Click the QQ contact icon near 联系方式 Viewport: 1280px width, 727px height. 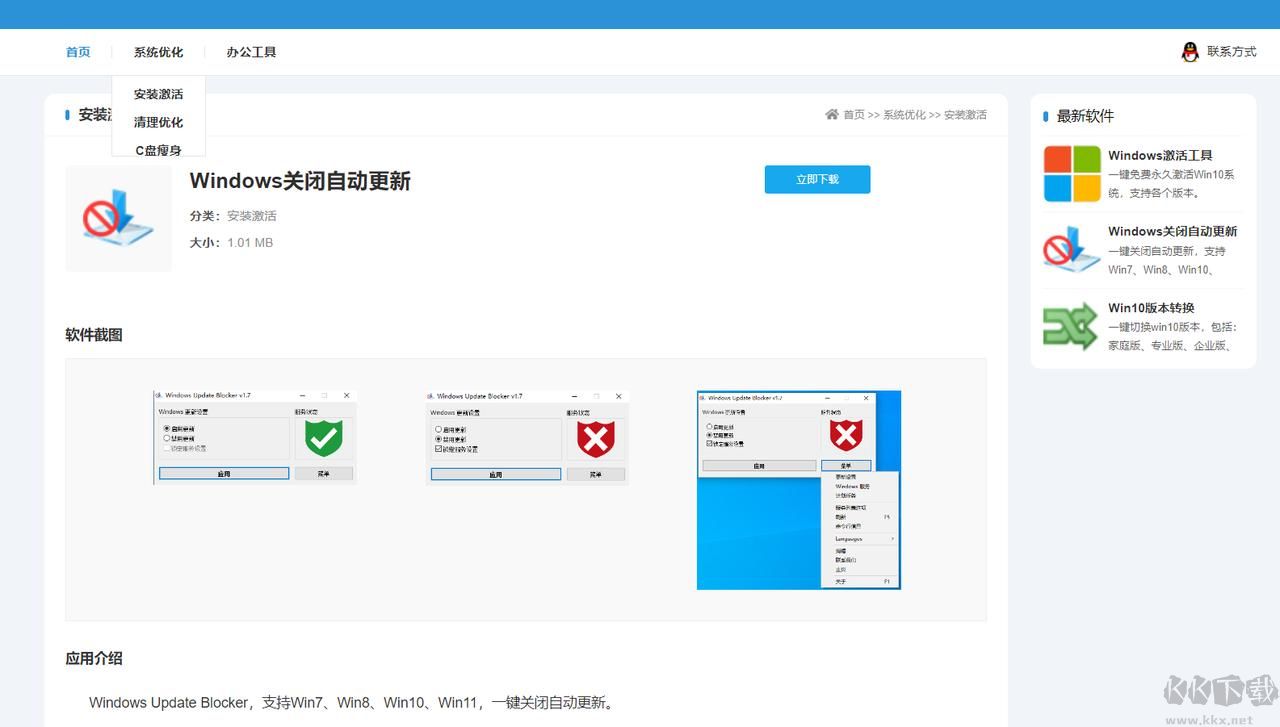pos(1190,51)
